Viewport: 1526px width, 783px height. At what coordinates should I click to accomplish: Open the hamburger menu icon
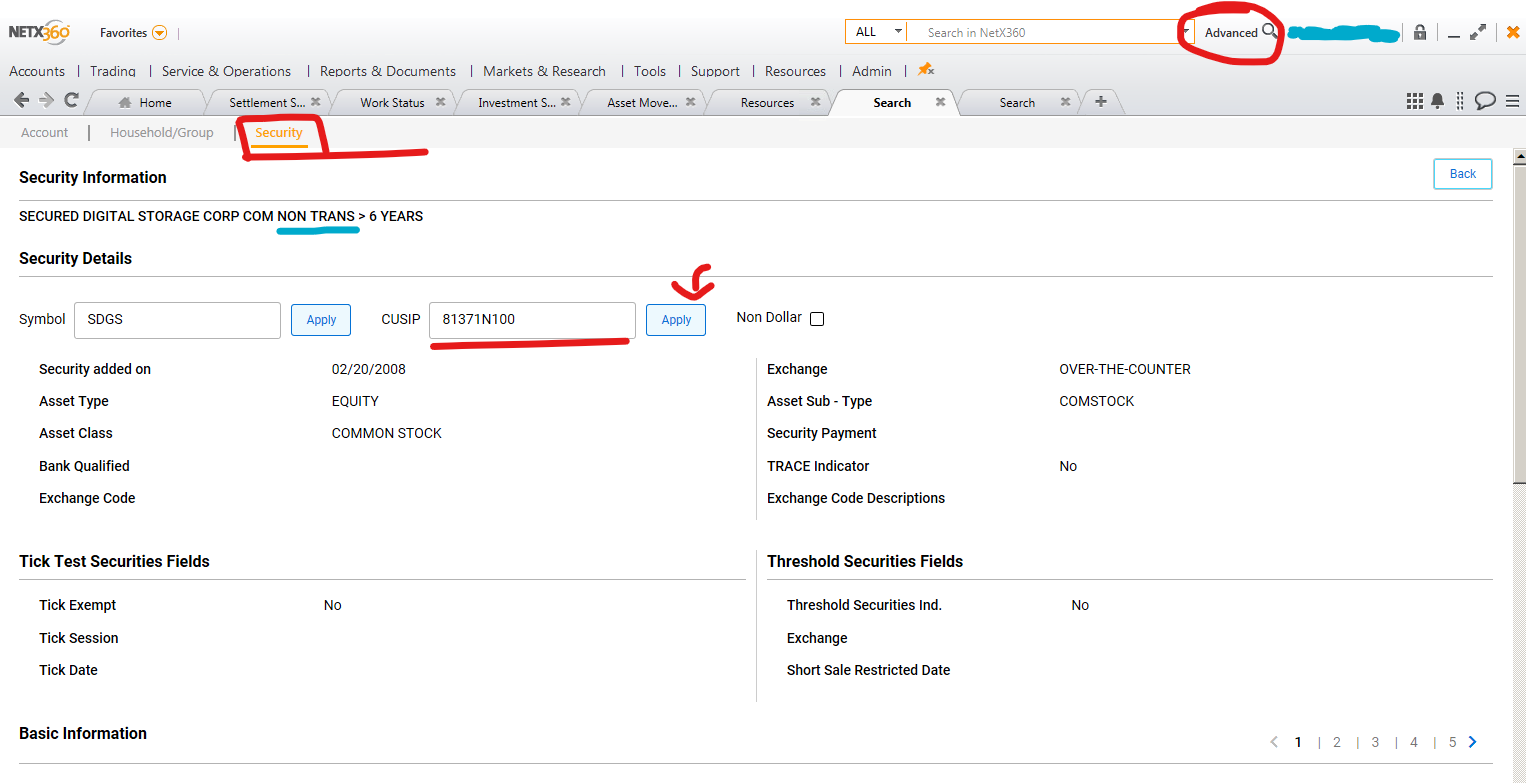(x=1513, y=101)
